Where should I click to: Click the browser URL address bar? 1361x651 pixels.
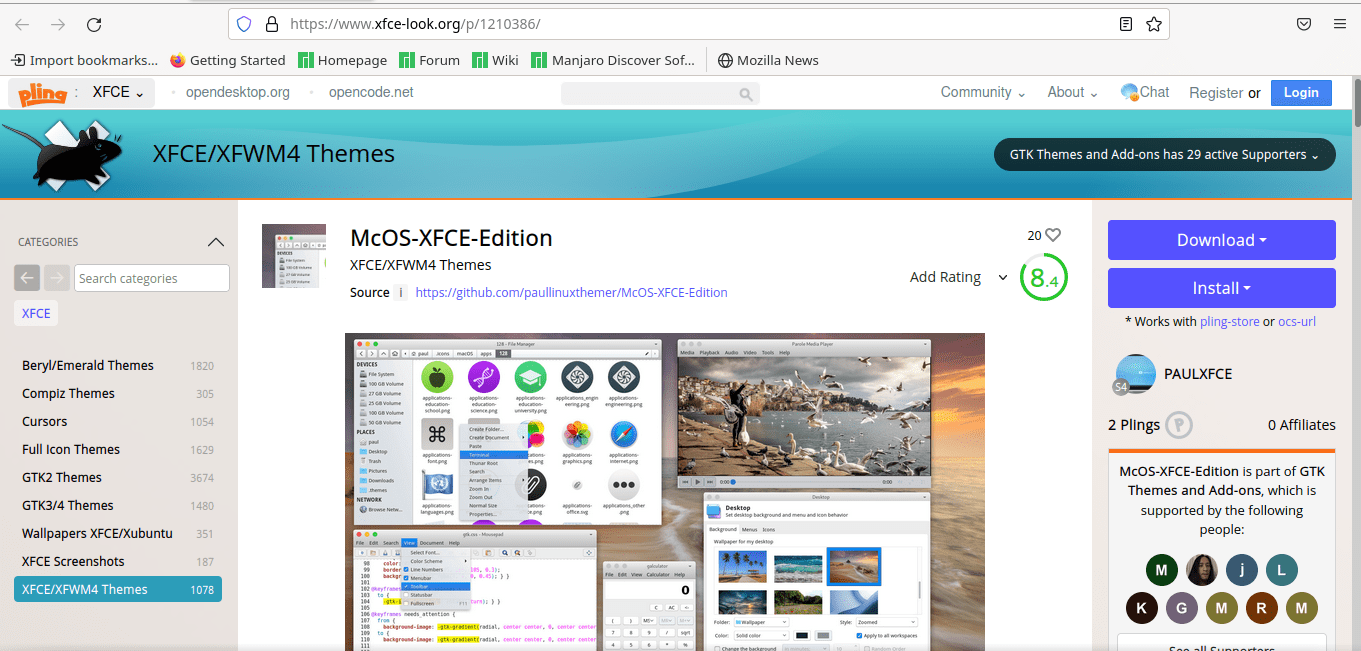698,24
